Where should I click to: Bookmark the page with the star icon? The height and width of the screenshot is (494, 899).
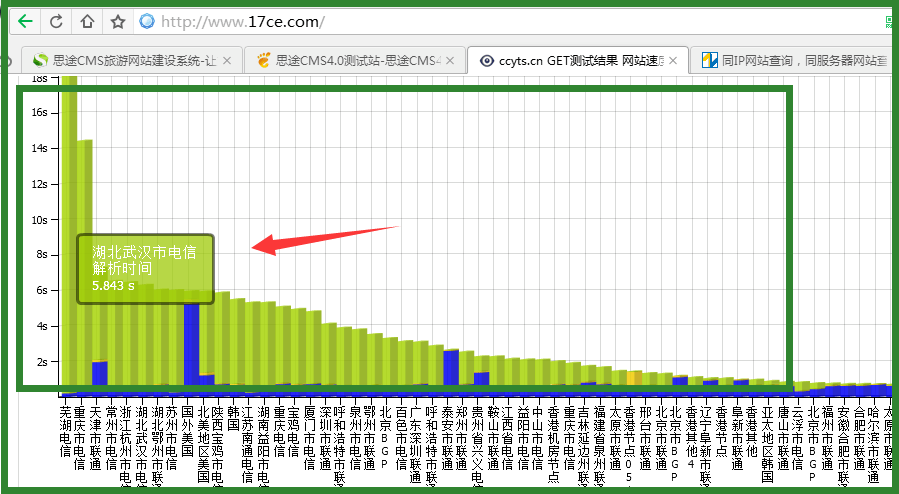pyautogui.click(x=117, y=21)
